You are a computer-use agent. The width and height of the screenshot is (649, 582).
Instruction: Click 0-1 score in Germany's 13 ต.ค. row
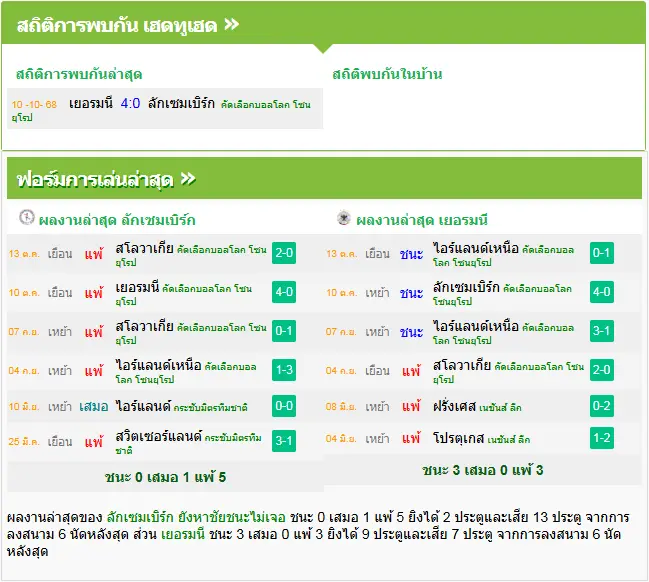pos(601,253)
